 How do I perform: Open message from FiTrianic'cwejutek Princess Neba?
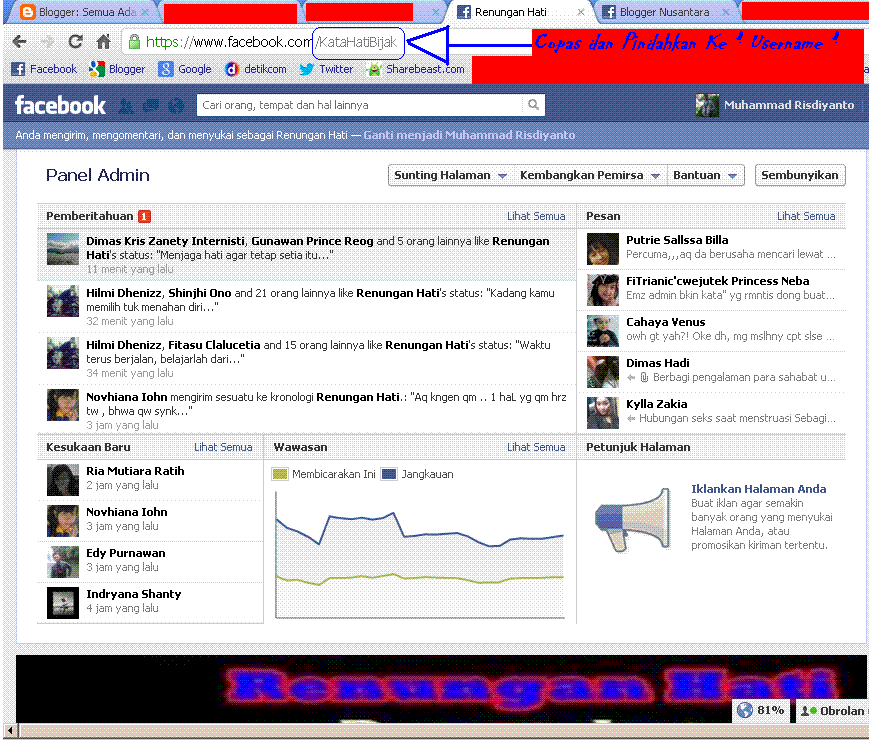pos(711,289)
